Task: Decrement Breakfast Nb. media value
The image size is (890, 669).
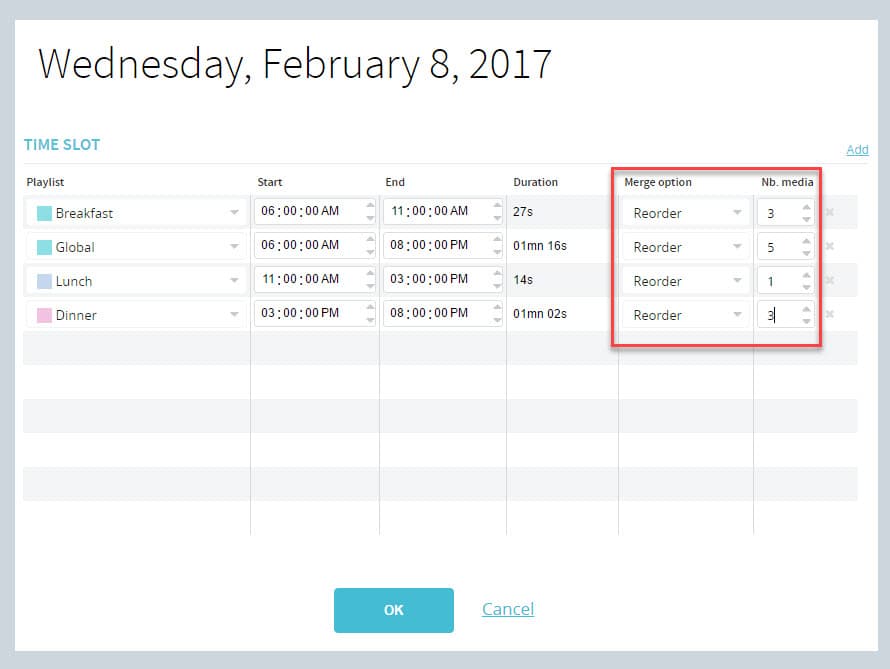Action: pyautogui.click(x=807, y=220)
